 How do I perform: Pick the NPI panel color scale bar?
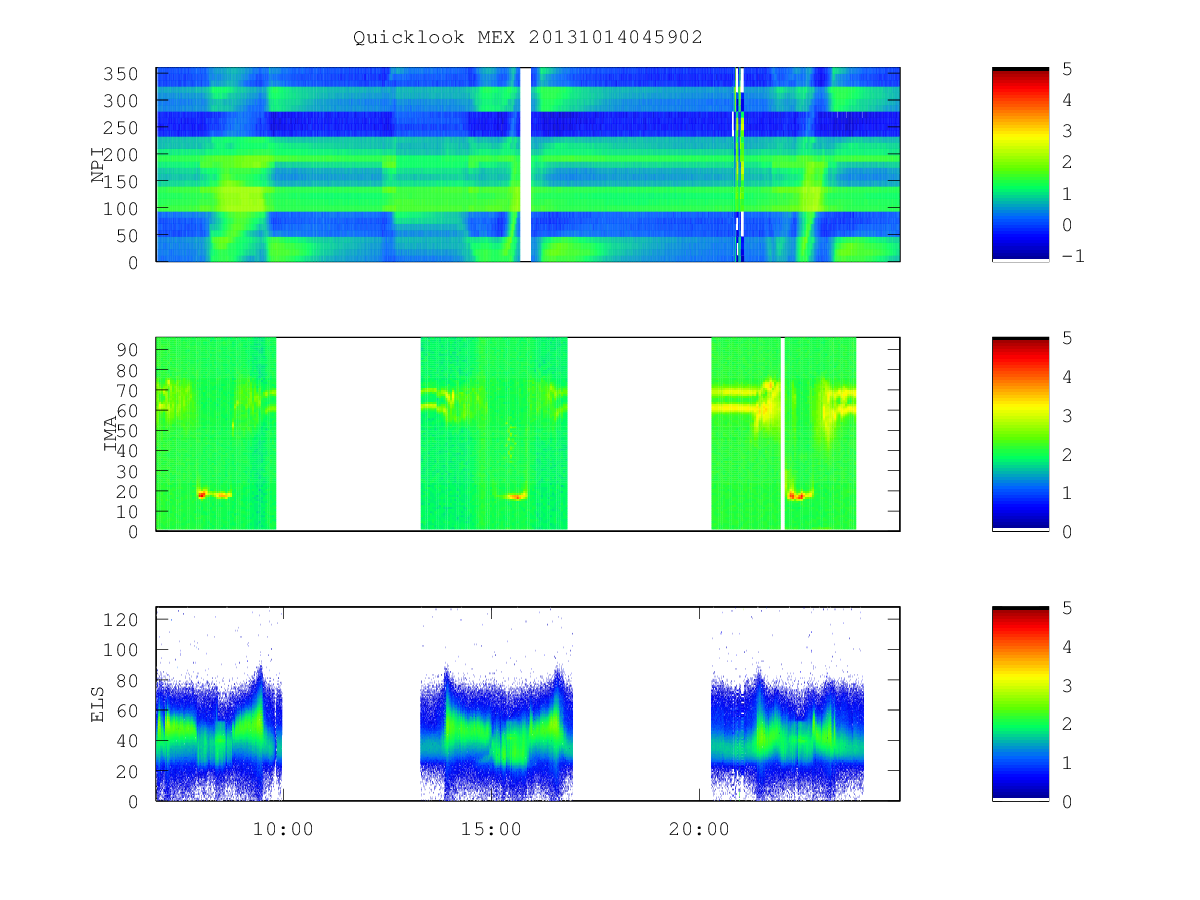coord(1020,164)
